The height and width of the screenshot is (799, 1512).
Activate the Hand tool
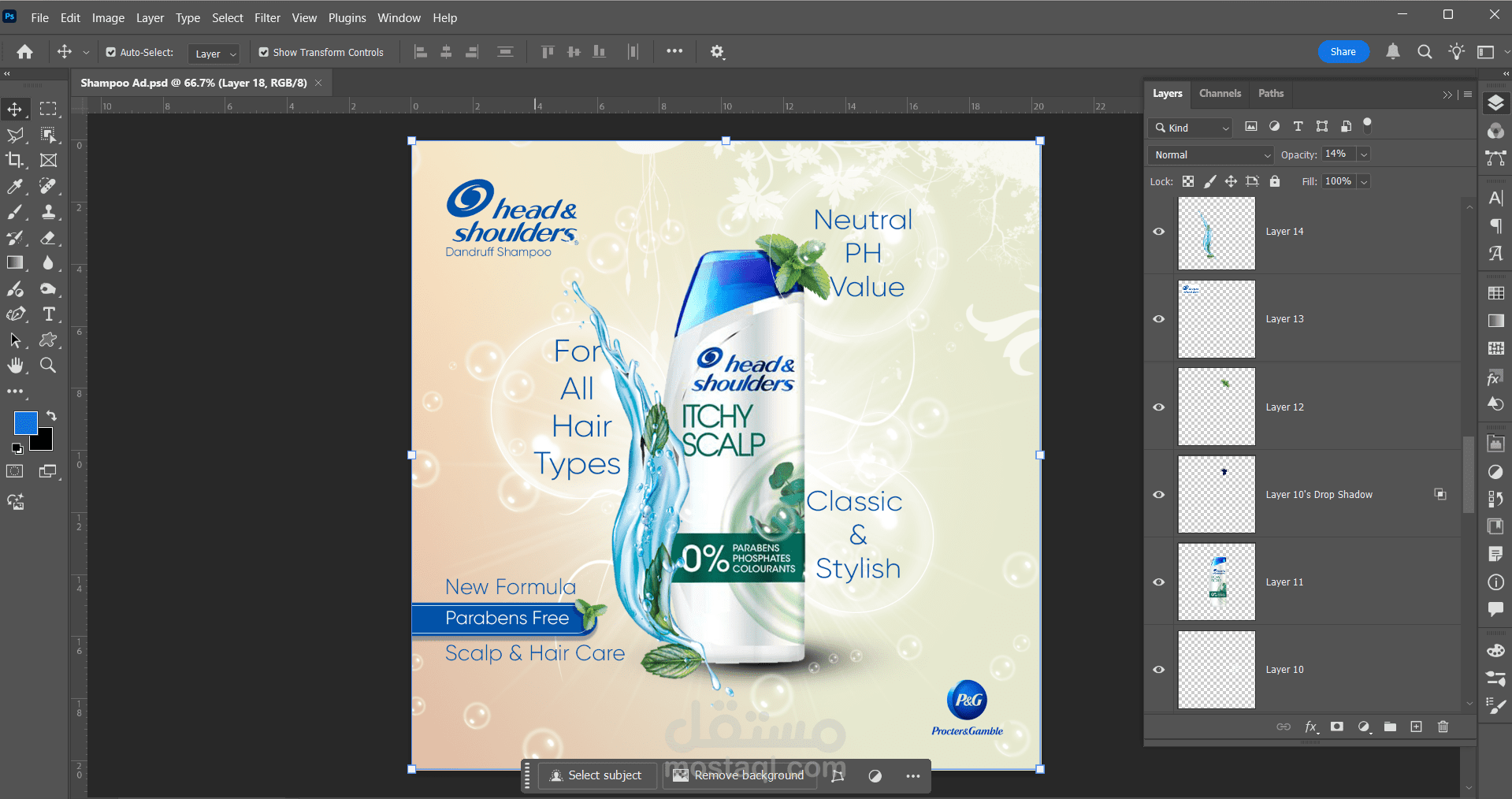[15, 365]
